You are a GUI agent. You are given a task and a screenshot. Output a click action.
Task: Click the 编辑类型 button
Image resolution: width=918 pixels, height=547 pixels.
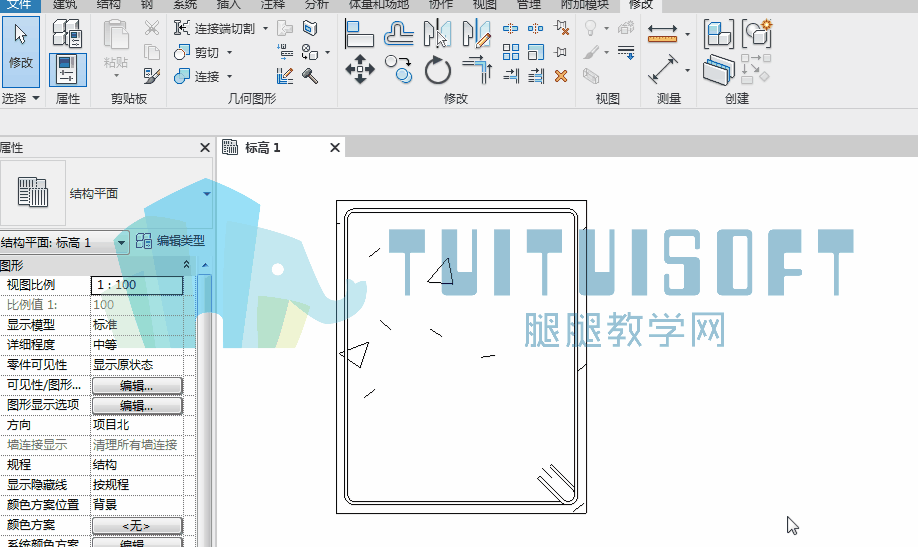click(x=170, y=241)
